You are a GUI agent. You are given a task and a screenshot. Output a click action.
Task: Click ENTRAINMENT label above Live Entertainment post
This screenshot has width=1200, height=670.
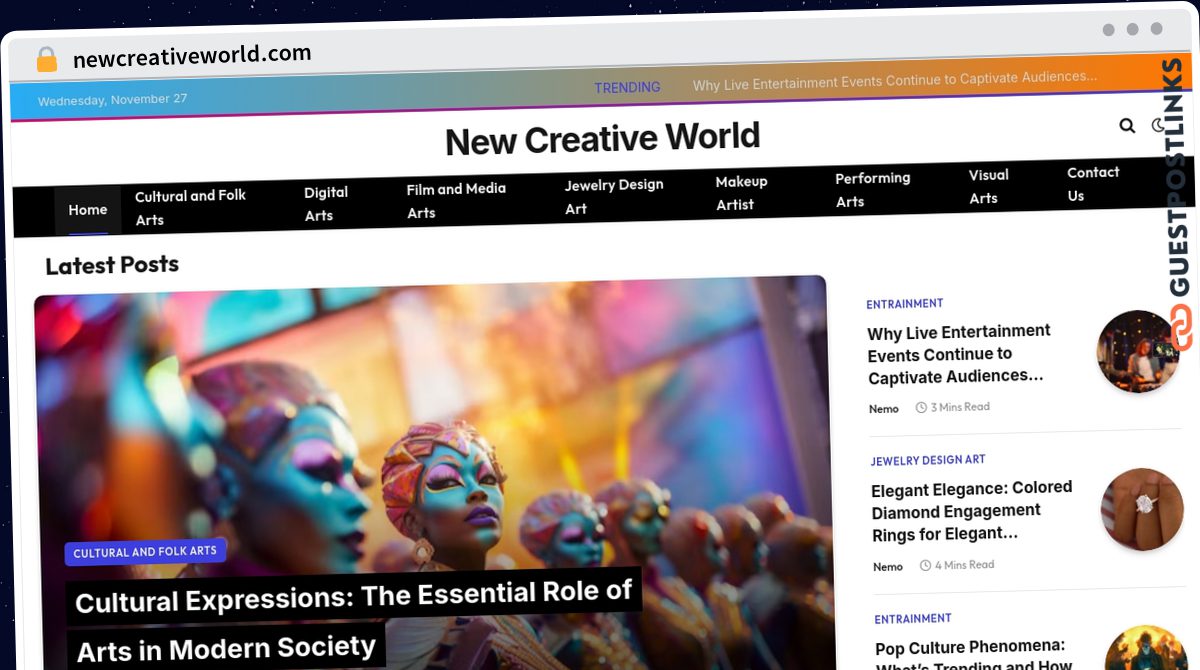coord(904,303)
